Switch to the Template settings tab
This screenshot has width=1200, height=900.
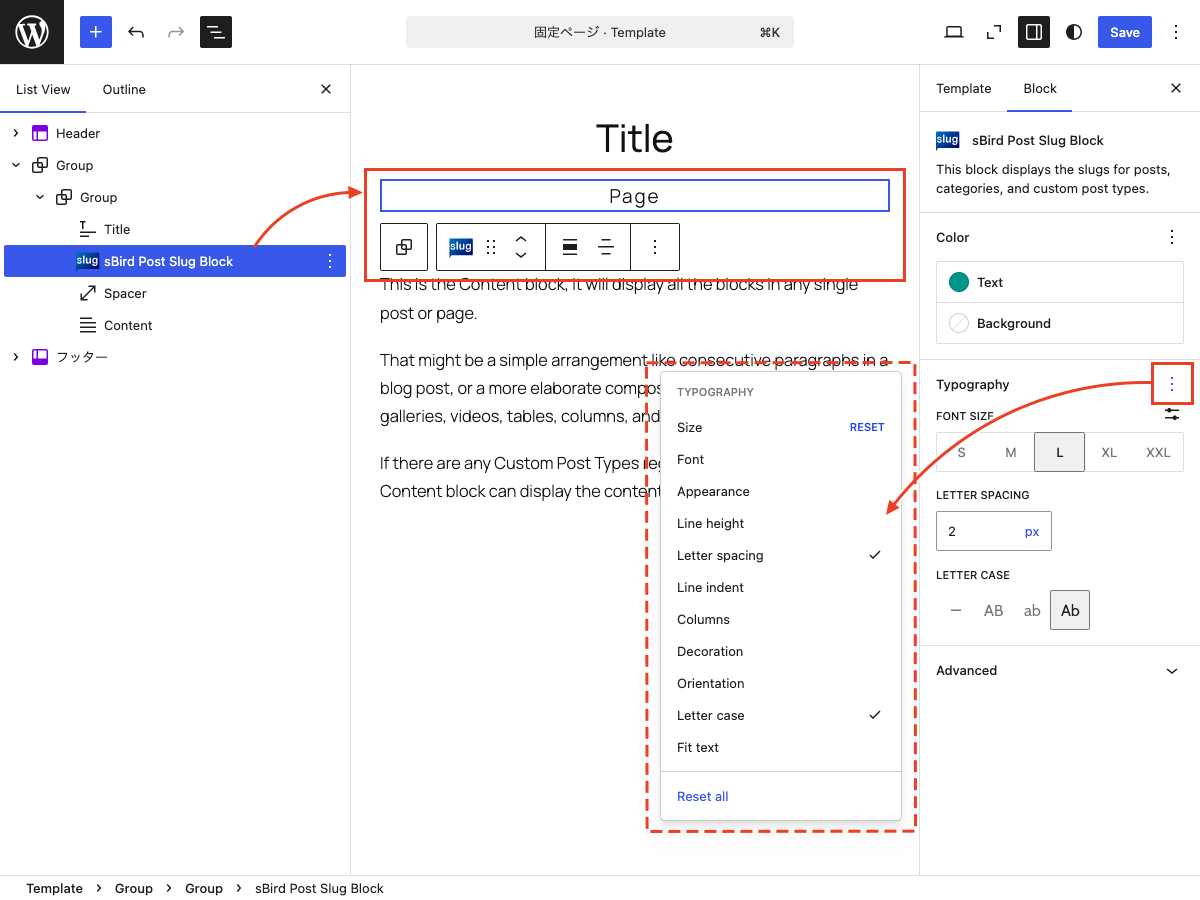pos(964,88)
